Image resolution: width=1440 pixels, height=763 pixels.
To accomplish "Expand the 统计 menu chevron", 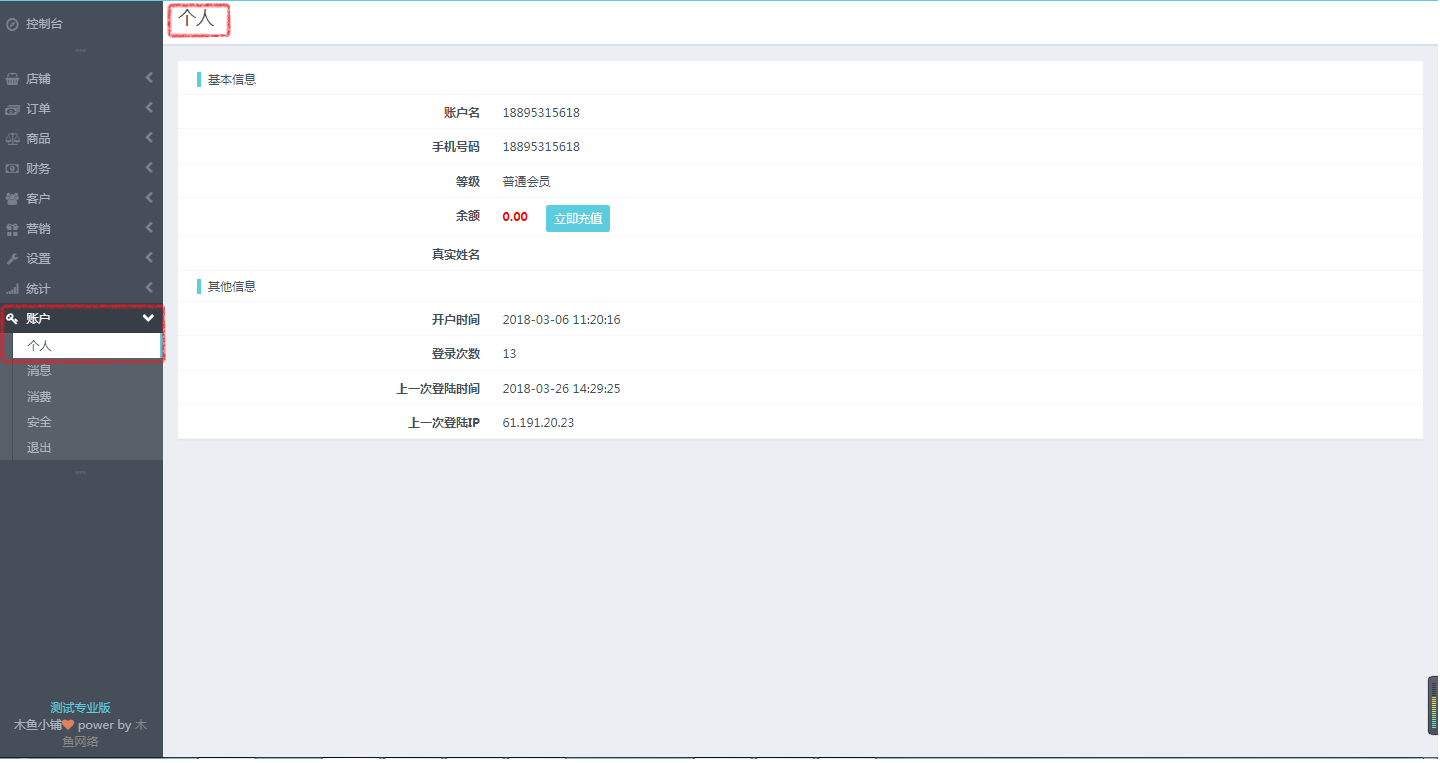I will [149, 288].
